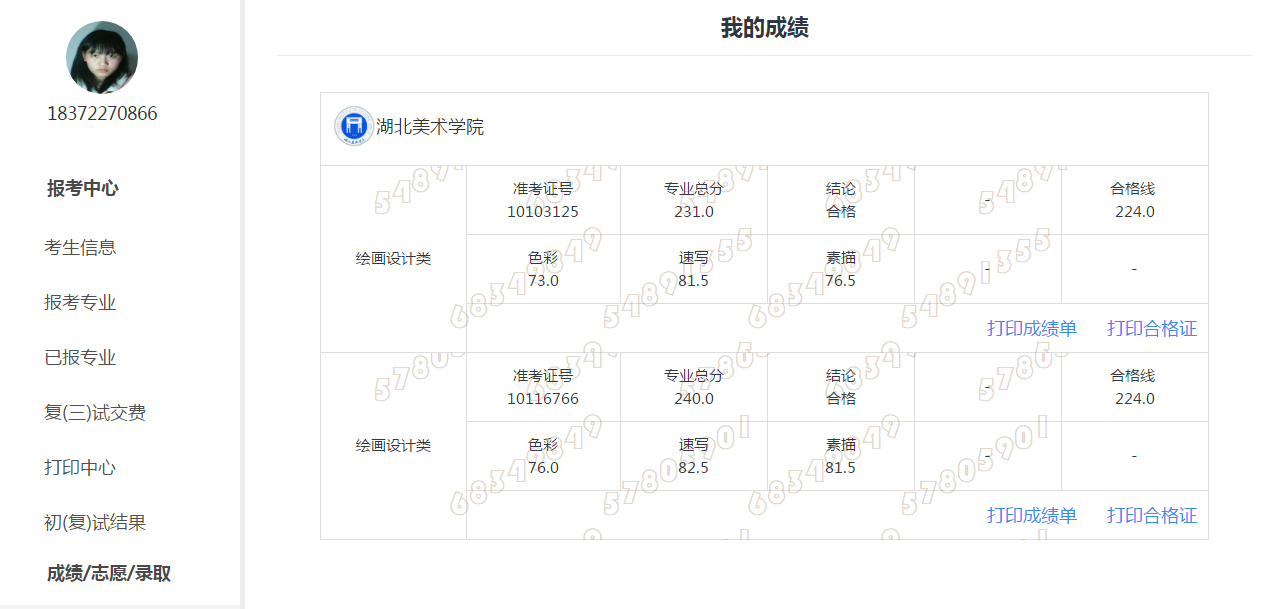Screen dimensions: 1261x609
Task: Click 打印合格证 for exam number 10103125
Action: coord(1151,328)
